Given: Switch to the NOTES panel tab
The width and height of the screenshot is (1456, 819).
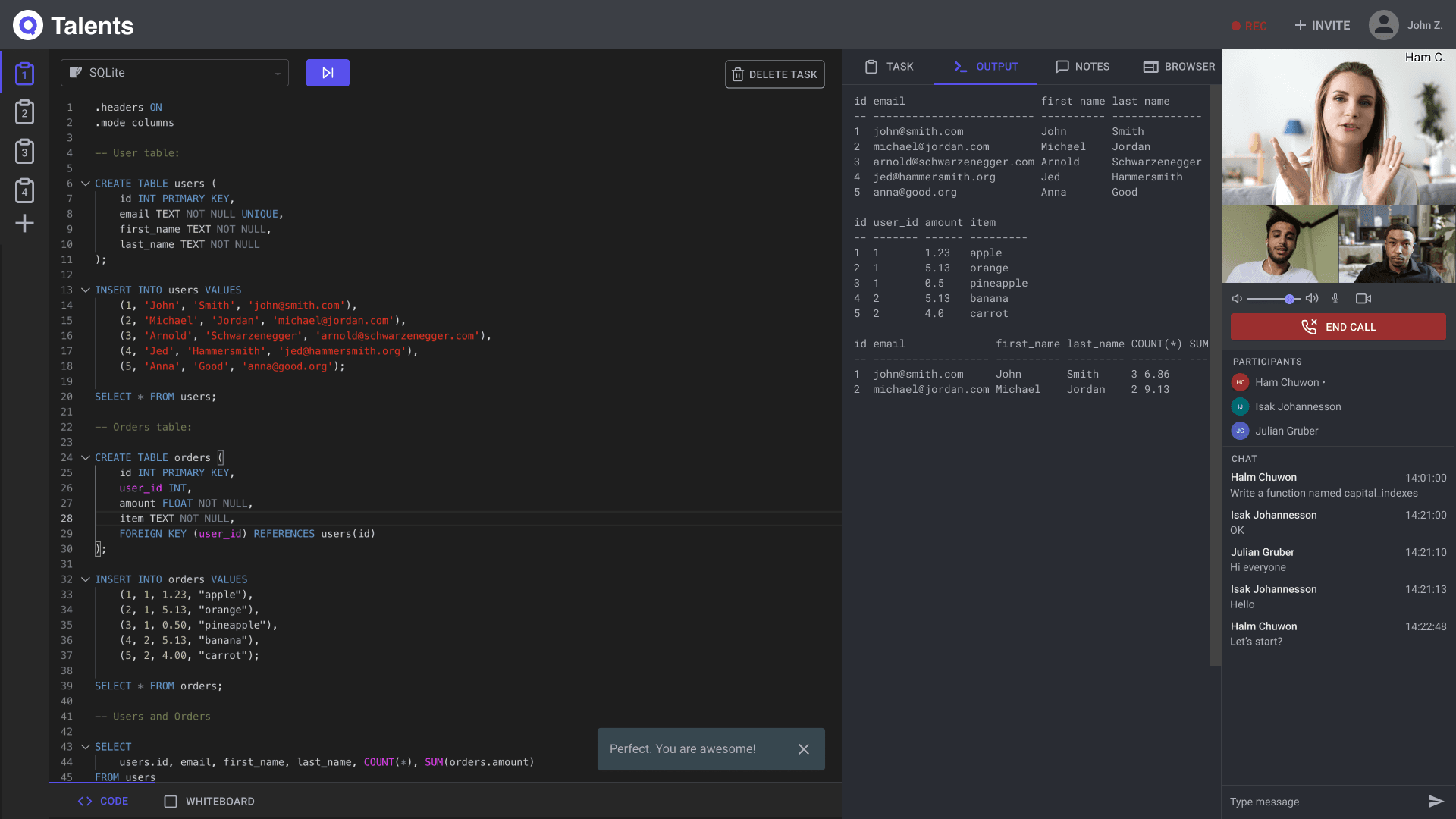Looking at the screenshot, I should (x=1082, y=66).
